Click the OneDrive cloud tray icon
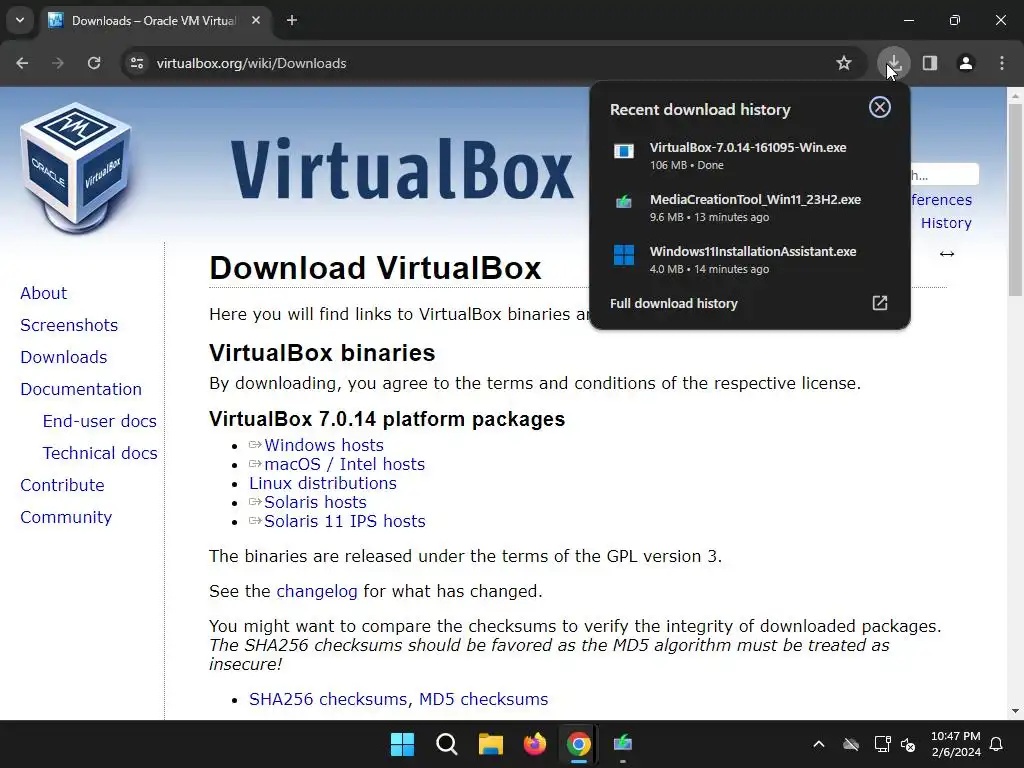This screenshot has width=1024, height=768. [x=850, y=744]
